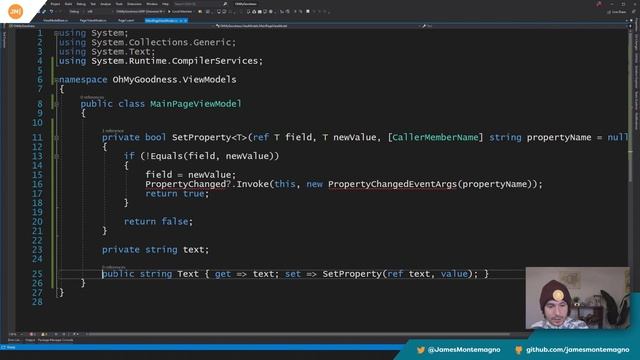The height and width of the screenshot is (360, 640).
Task: Start debugging on Local Machine
Action: (180, 11)
